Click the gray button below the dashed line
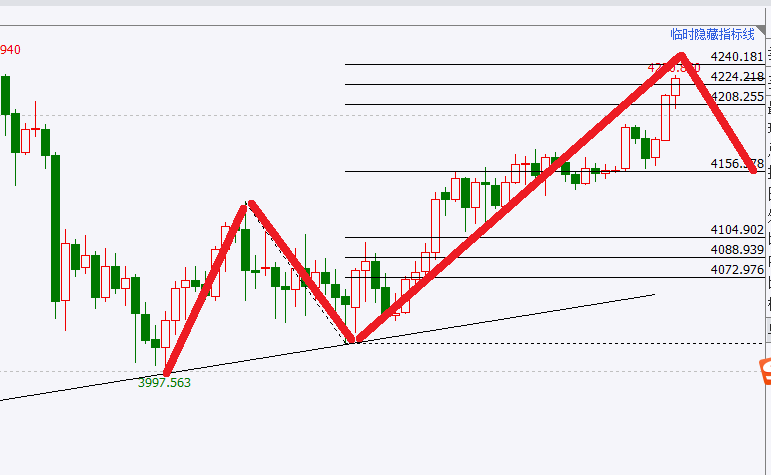771x475 pixels. pyautogui.click(x=769, y=328)
